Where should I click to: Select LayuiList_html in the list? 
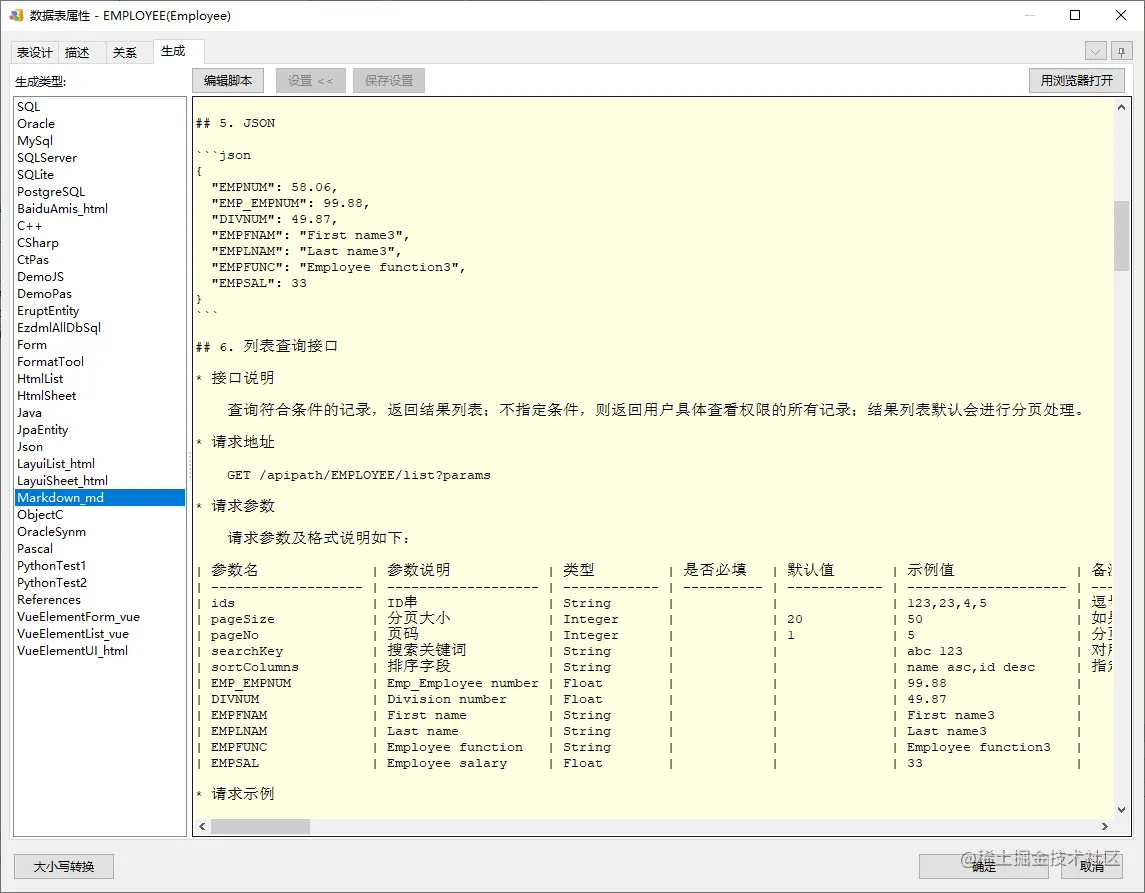(100, 463)
